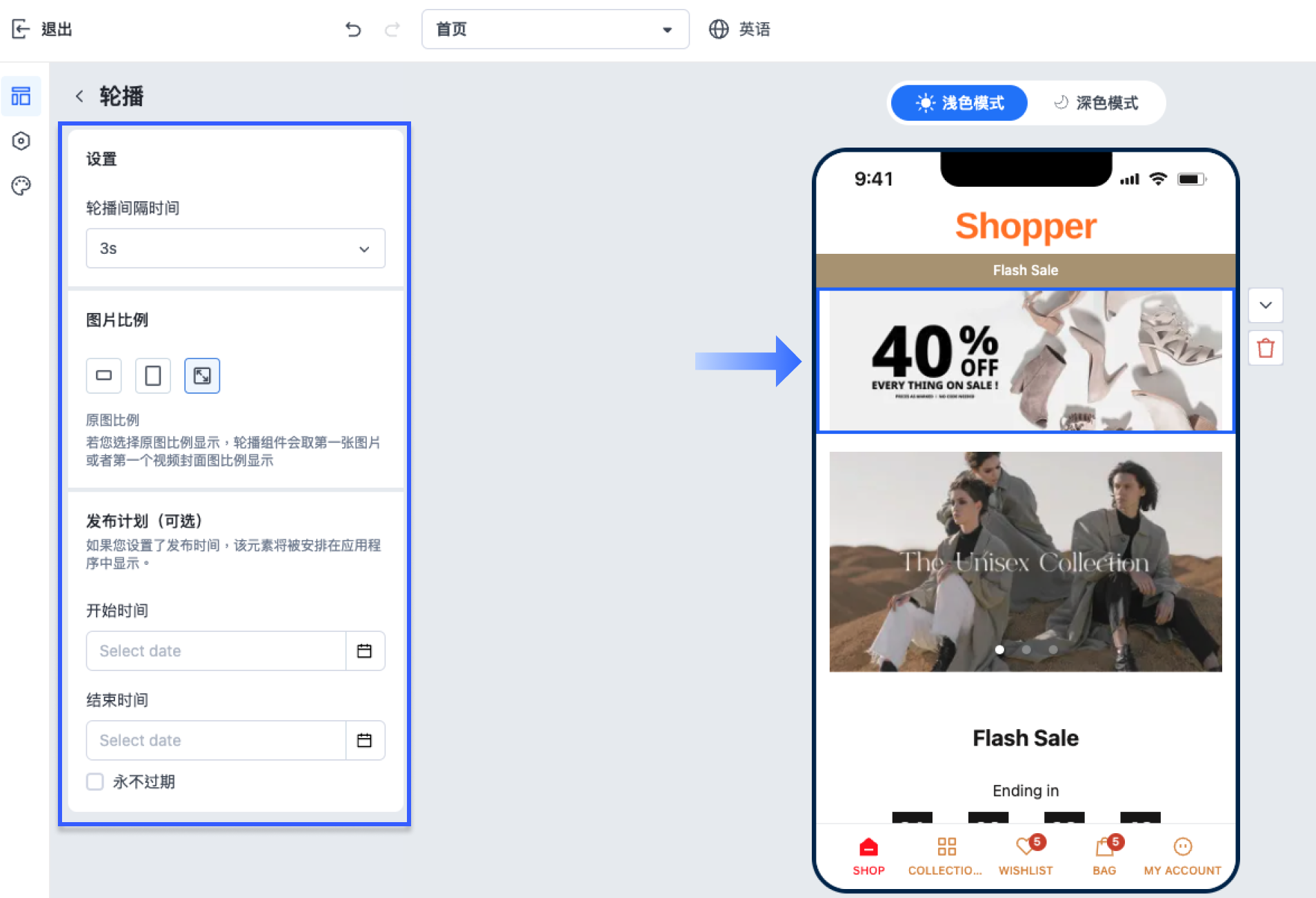Image resolution: width=1316 pixels, height=898 pixels.
Task: Click the start time date field
Action: click(x=216, y=650)
